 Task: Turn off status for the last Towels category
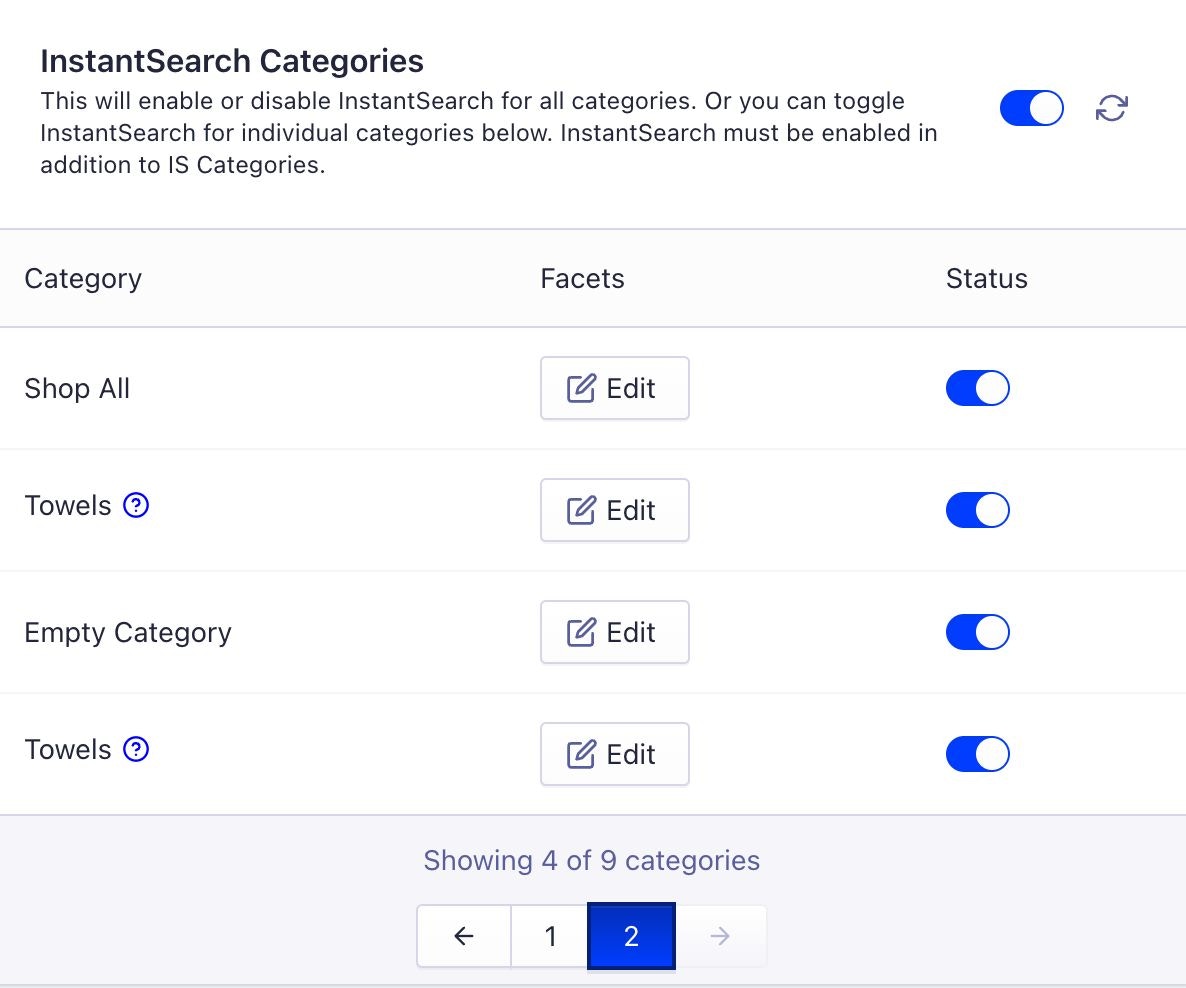tap(977, 754)
